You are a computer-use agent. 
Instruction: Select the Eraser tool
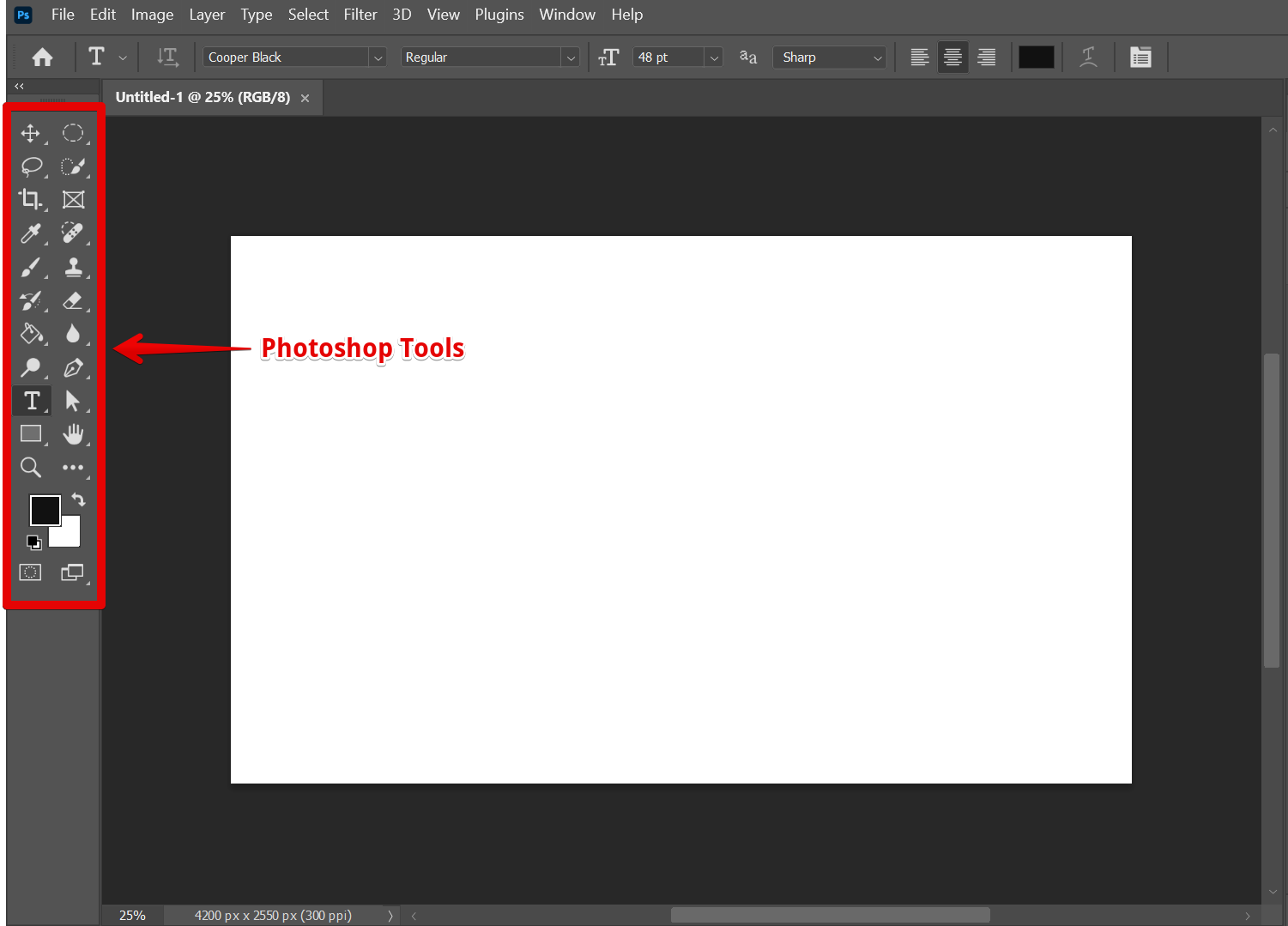73,300
